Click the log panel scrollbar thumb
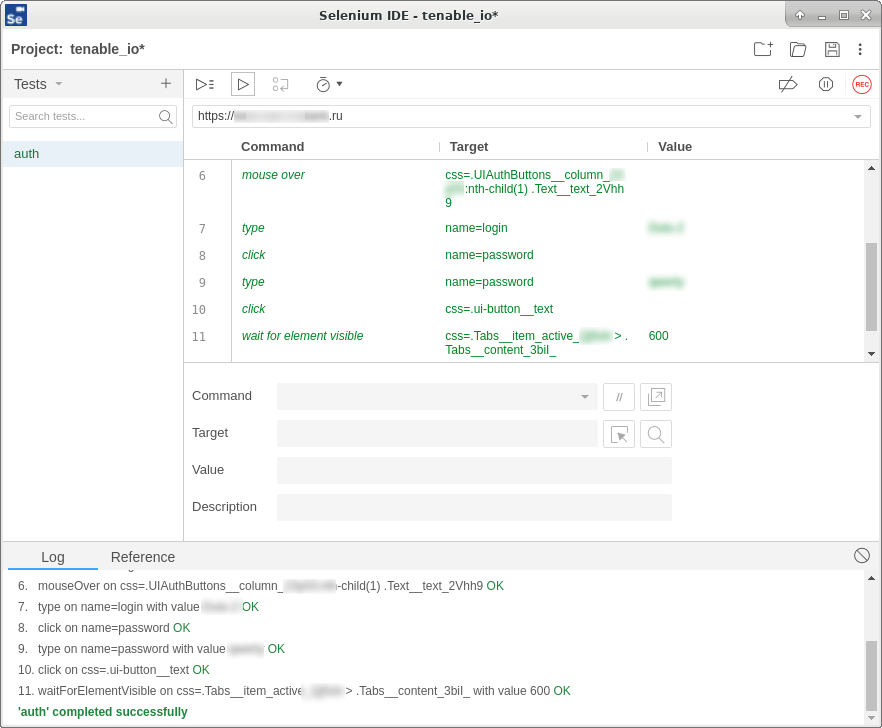 tap(871, 676)
